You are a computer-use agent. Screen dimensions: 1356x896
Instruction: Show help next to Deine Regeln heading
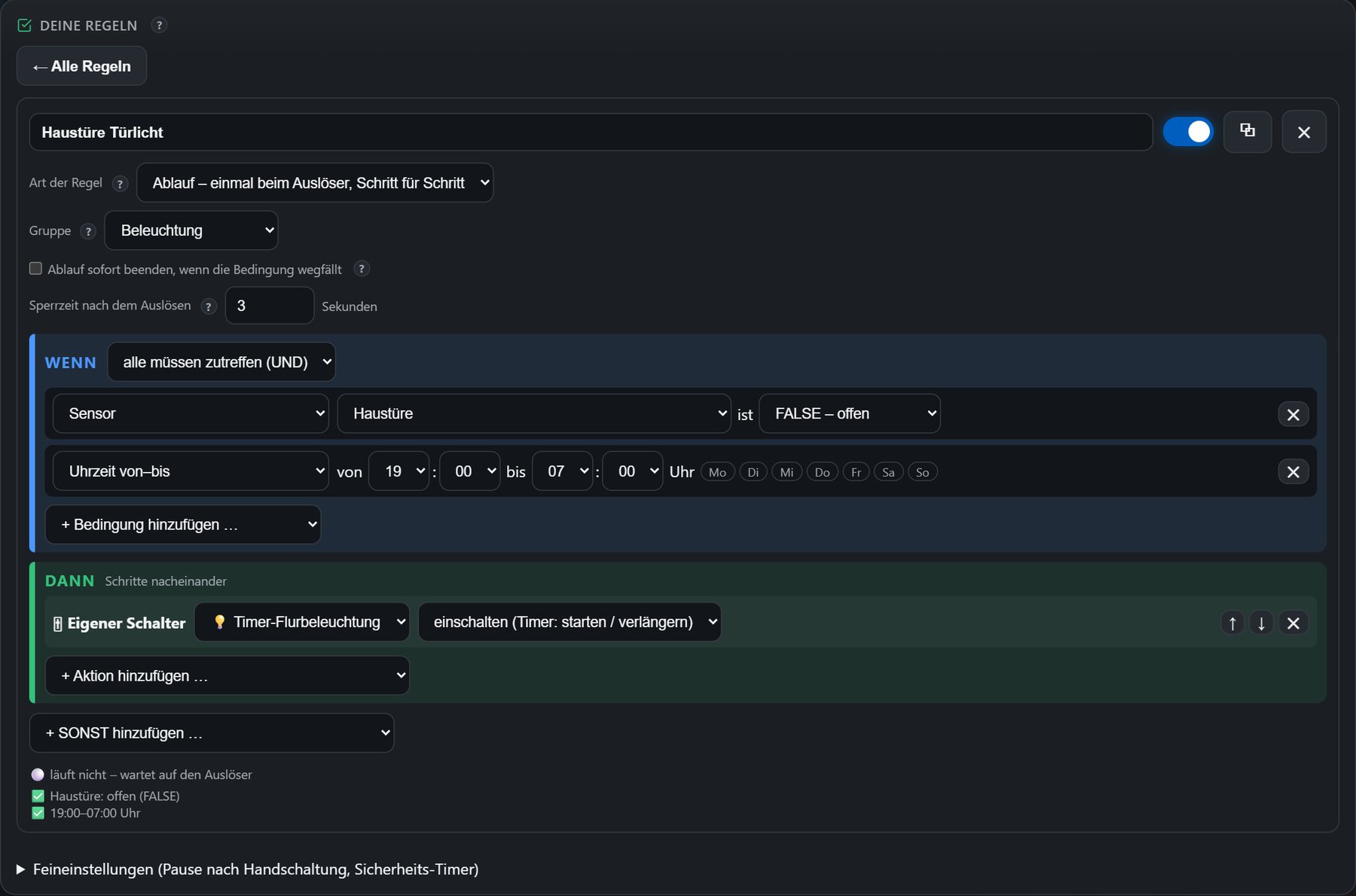coord(159,25)
